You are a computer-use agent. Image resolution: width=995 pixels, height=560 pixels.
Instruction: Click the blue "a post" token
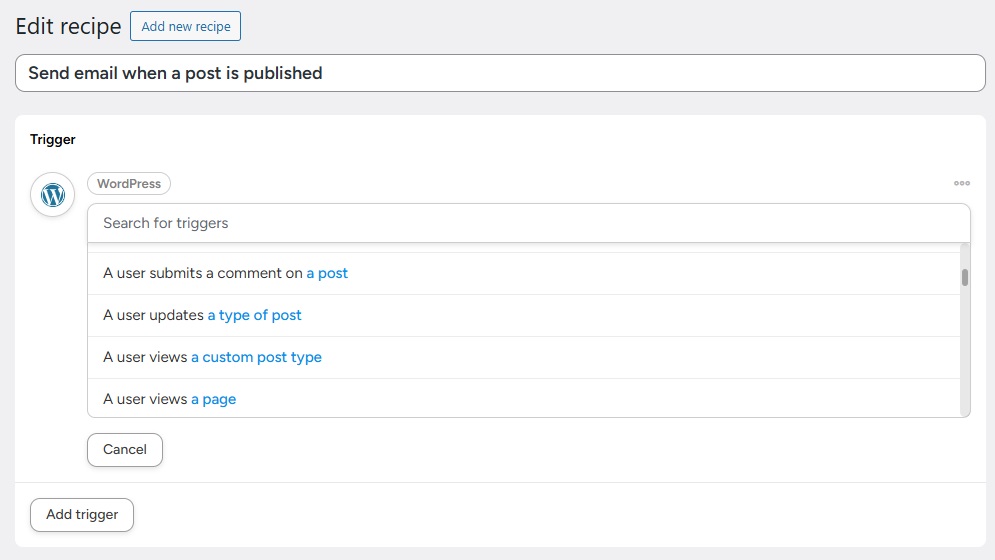pos(327,273)
